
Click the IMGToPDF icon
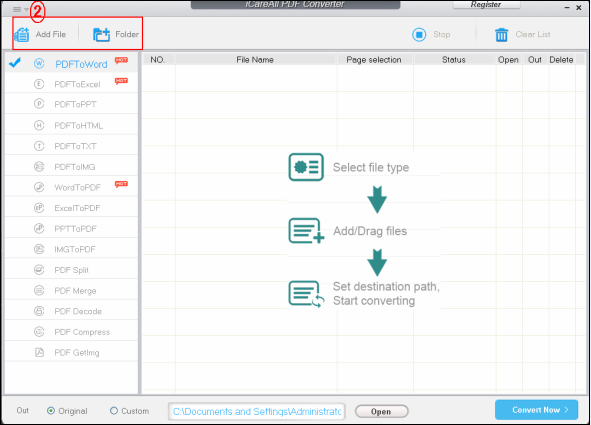[x=39, y=249]
